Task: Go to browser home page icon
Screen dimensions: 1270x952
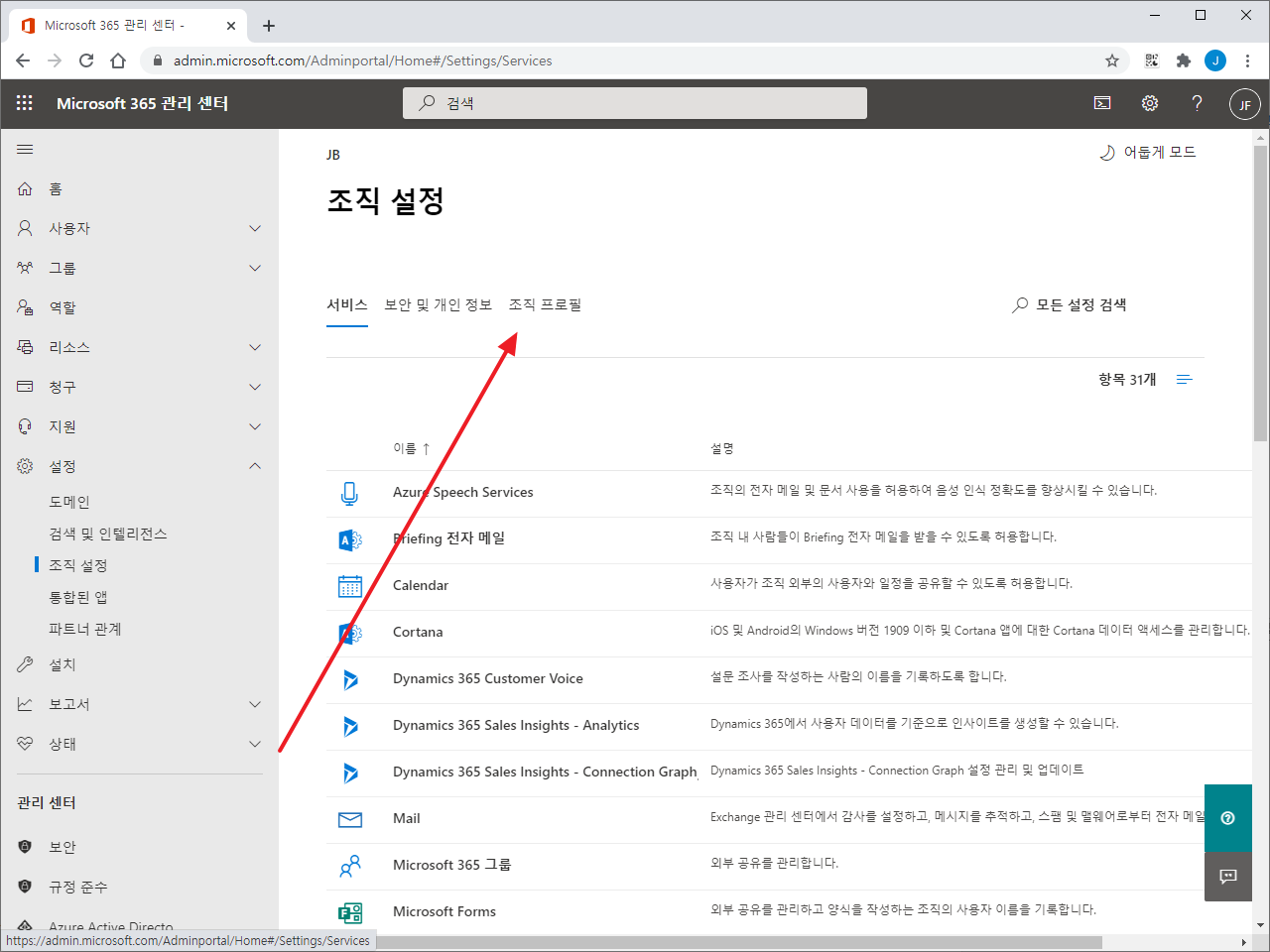Action: click(118, 60)
